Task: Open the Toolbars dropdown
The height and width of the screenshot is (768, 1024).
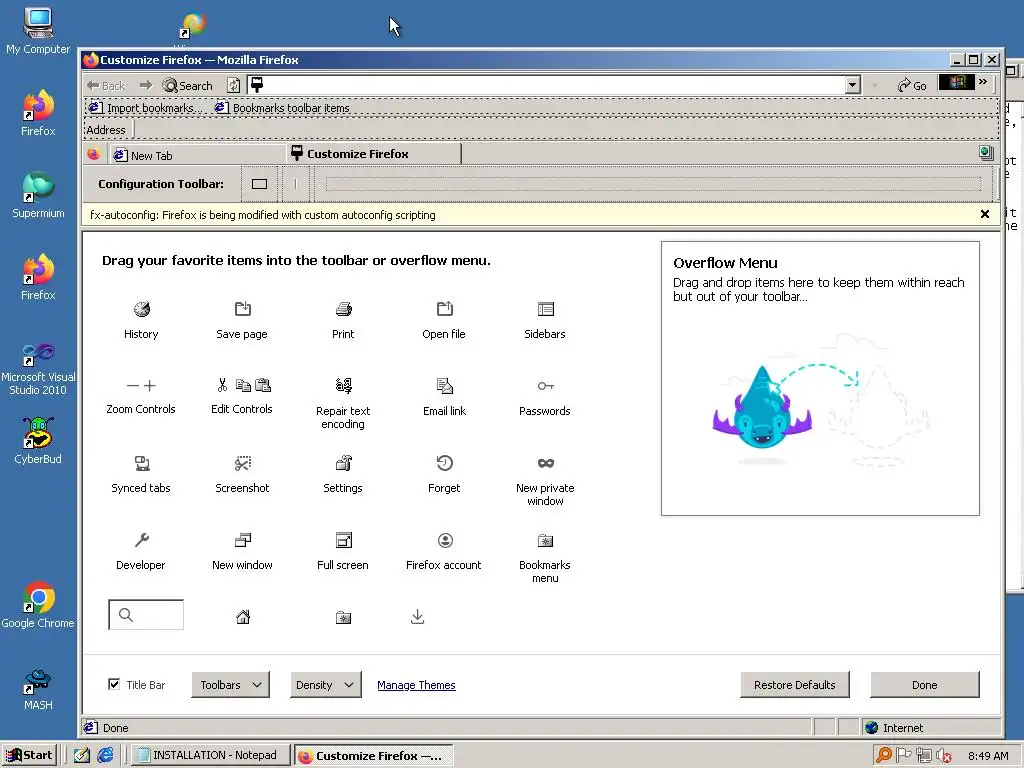Action: coord(231,684)
